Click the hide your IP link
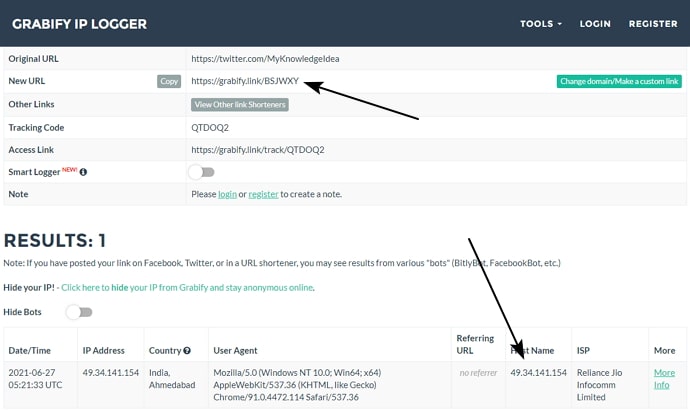Viewport: 690px width, 412px height. click(188, 288)
